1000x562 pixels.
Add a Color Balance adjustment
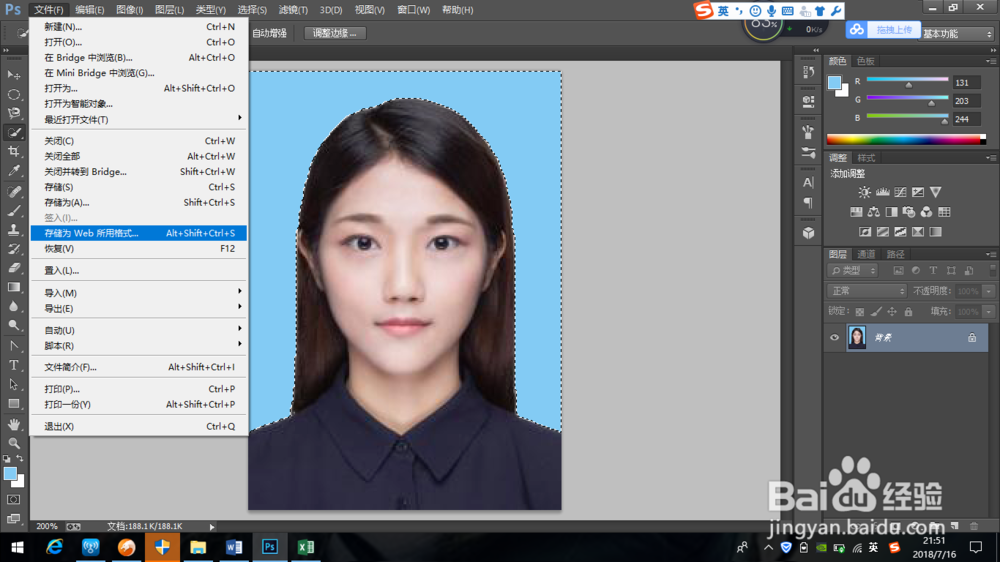874,212
